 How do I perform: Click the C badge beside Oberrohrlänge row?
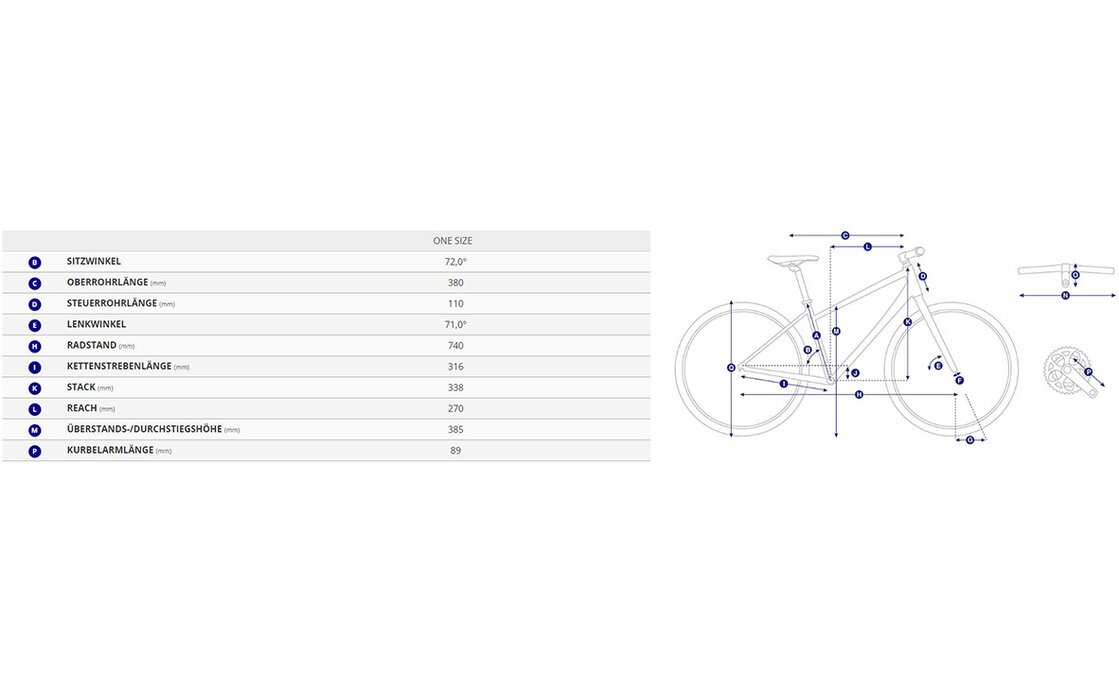[35, 283]
